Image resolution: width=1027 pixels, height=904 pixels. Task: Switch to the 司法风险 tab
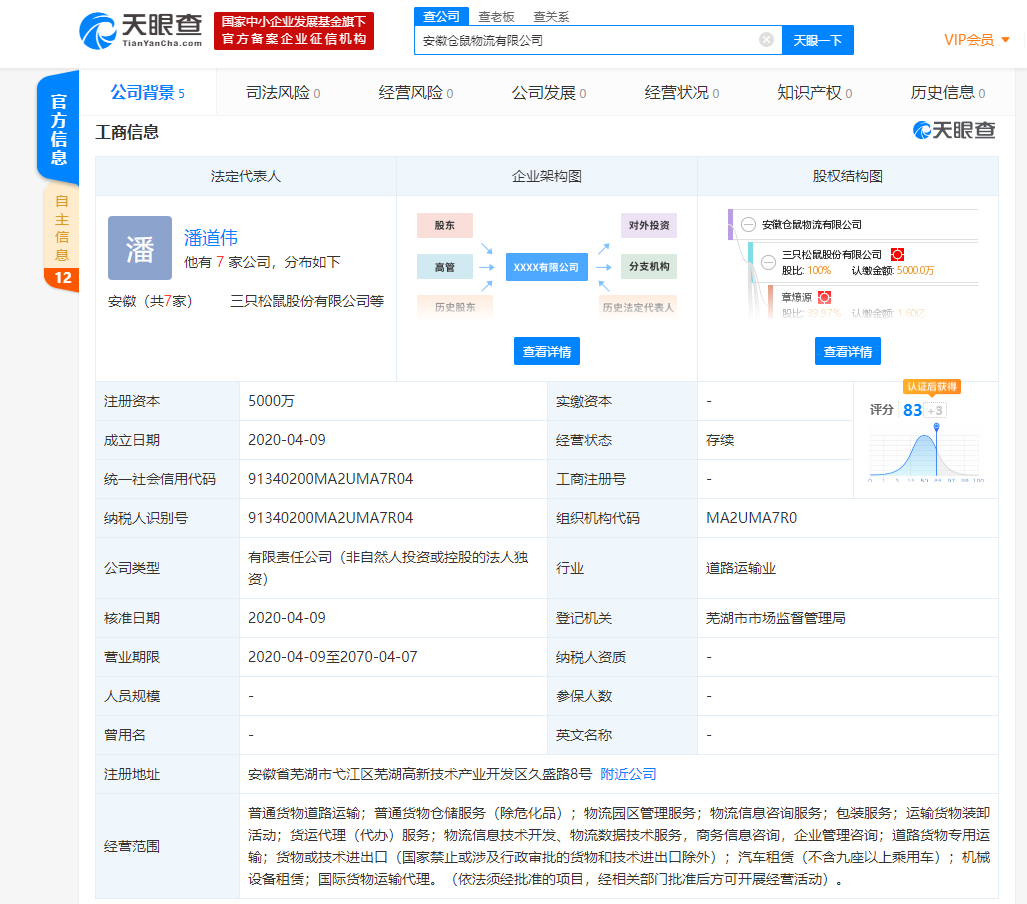coord(283,93)
